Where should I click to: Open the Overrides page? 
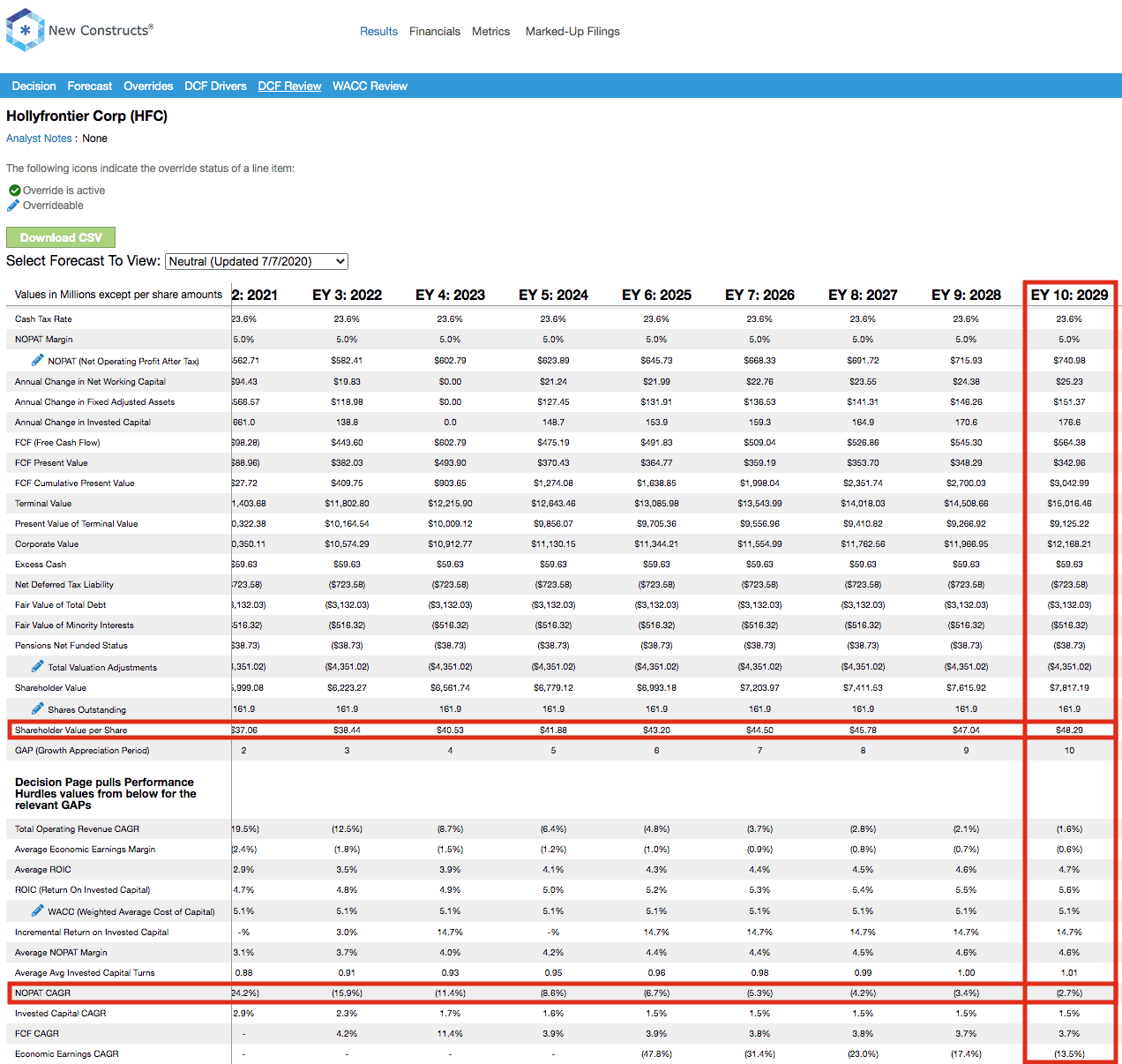[148, 86]
